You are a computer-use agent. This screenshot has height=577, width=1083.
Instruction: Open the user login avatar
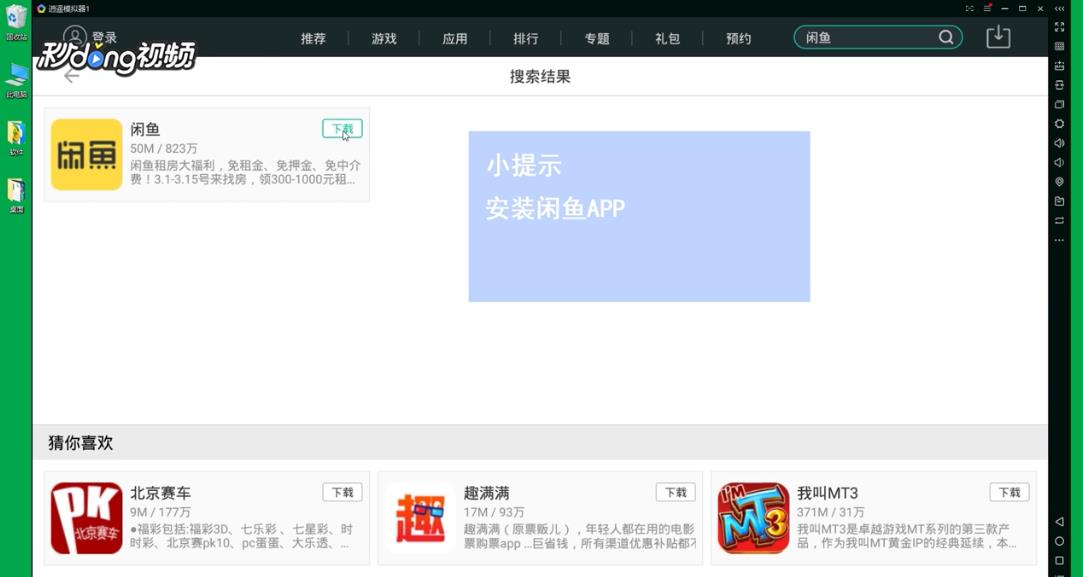pos(75,37)
